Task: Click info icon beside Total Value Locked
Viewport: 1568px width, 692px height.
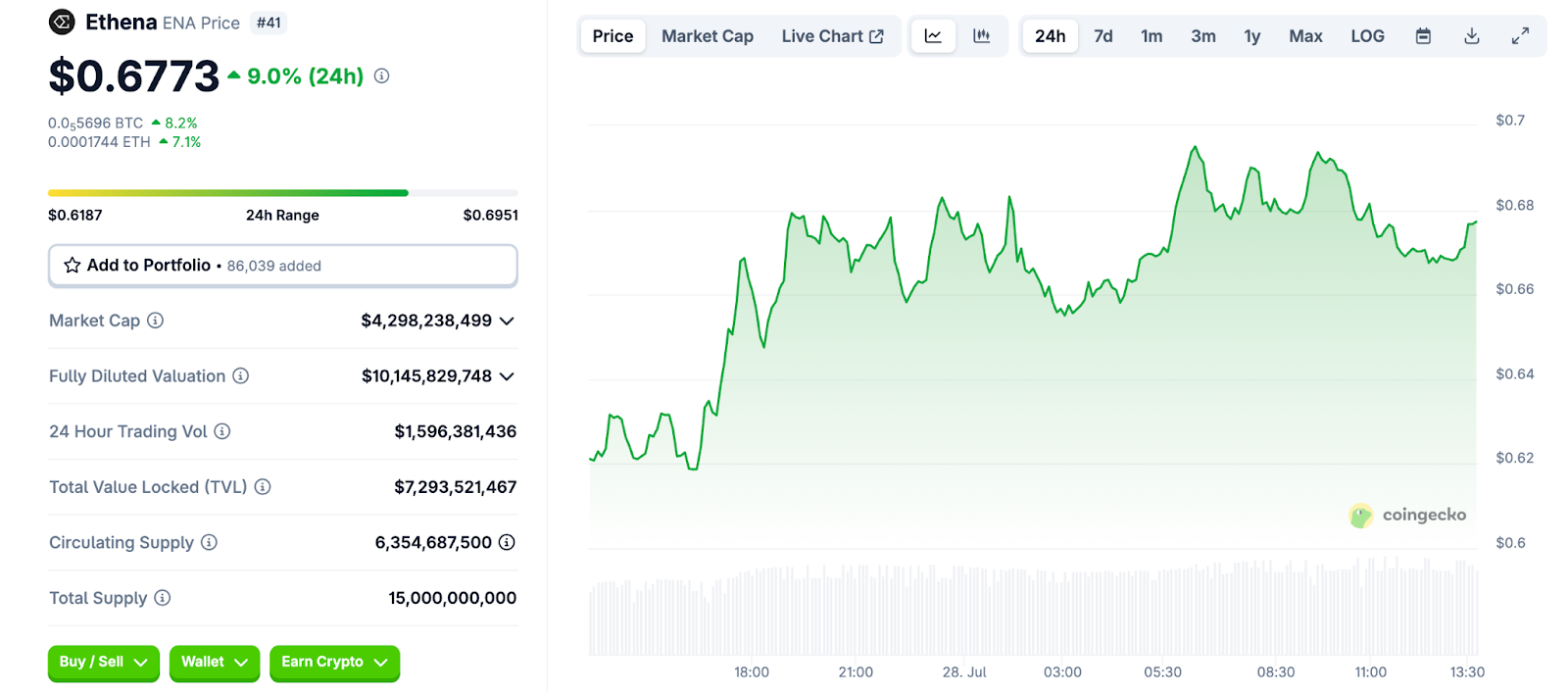Action: (x=263, y=487)
